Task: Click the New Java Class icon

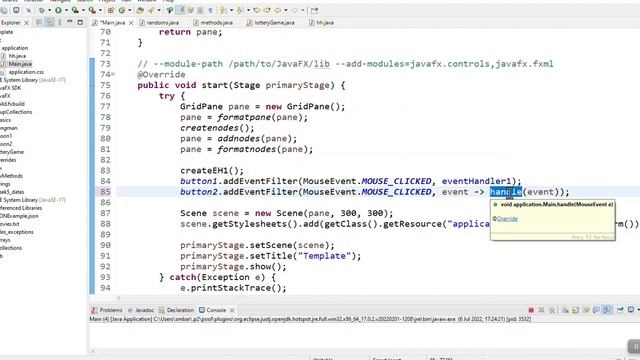Action: click(x=122, y=10)
